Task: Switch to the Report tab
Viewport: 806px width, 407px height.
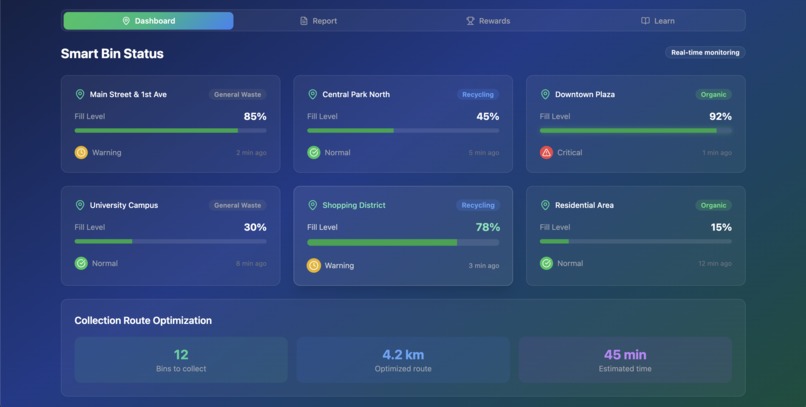Action: point(318,21)
